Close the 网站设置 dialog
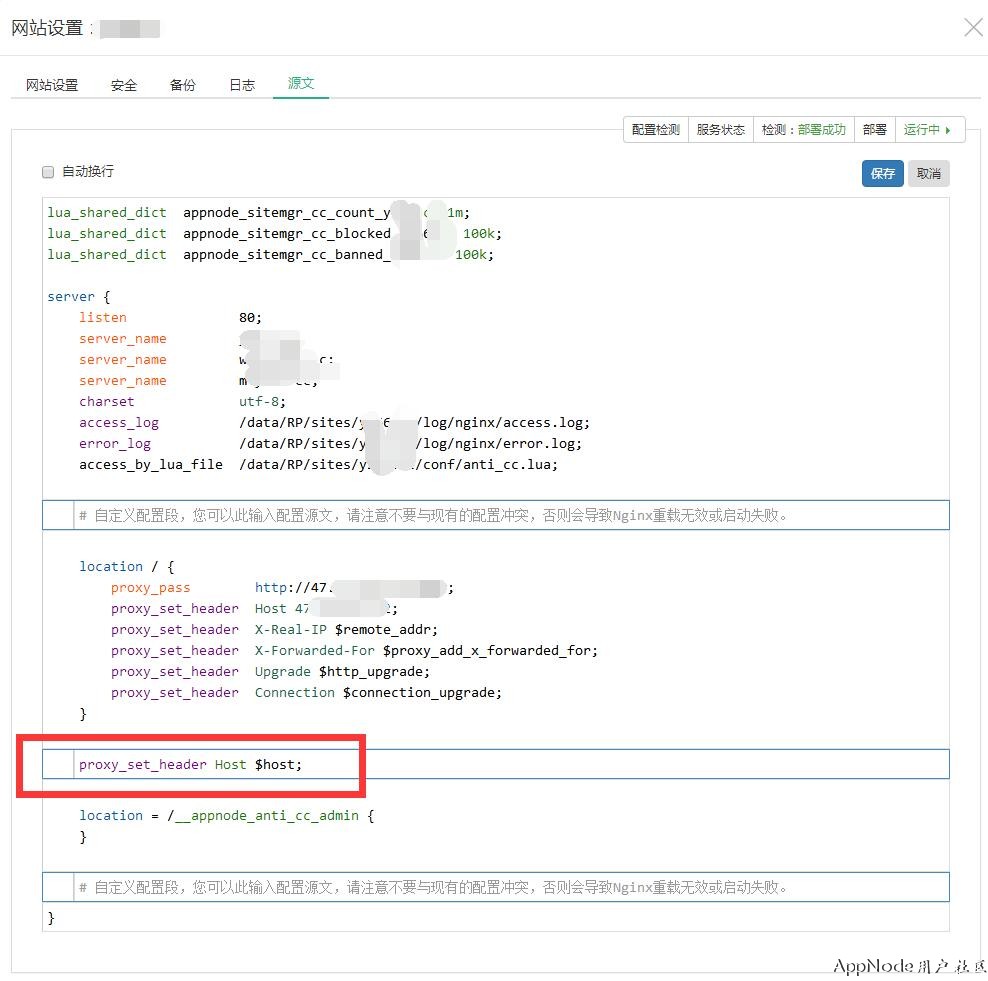This screenshot has height=981, width=988. 974,28
